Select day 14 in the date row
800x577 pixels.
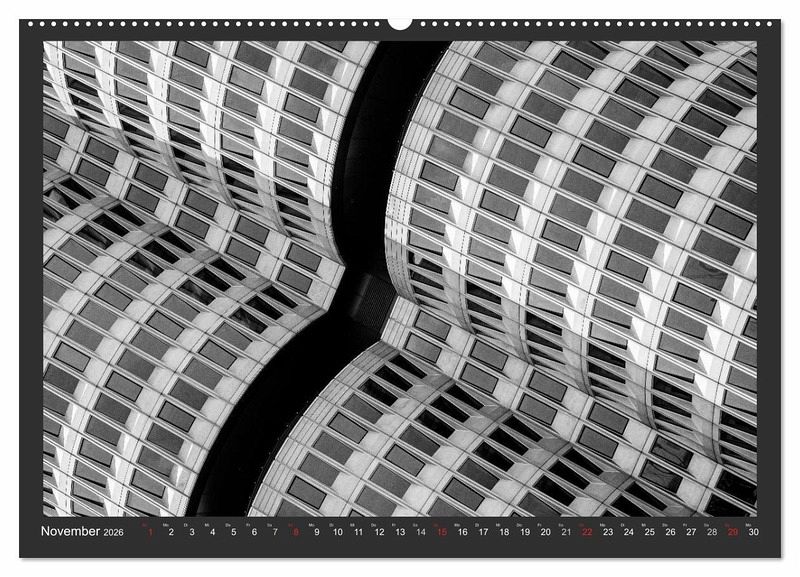(x=420, y=532)
